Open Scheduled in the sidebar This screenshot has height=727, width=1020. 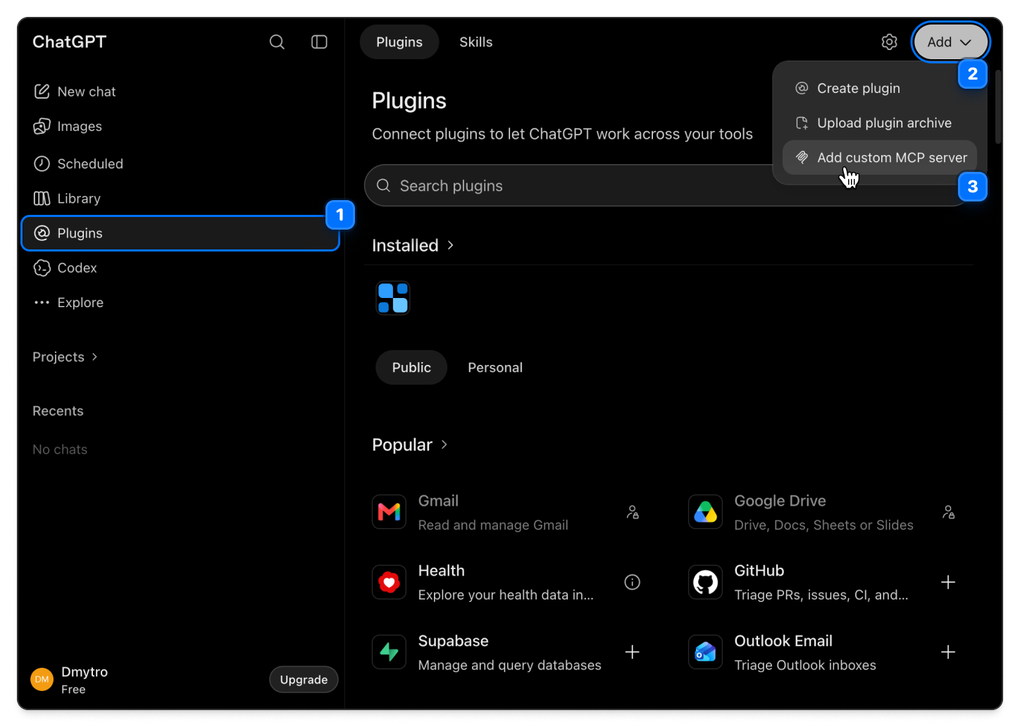pos(180,164)
